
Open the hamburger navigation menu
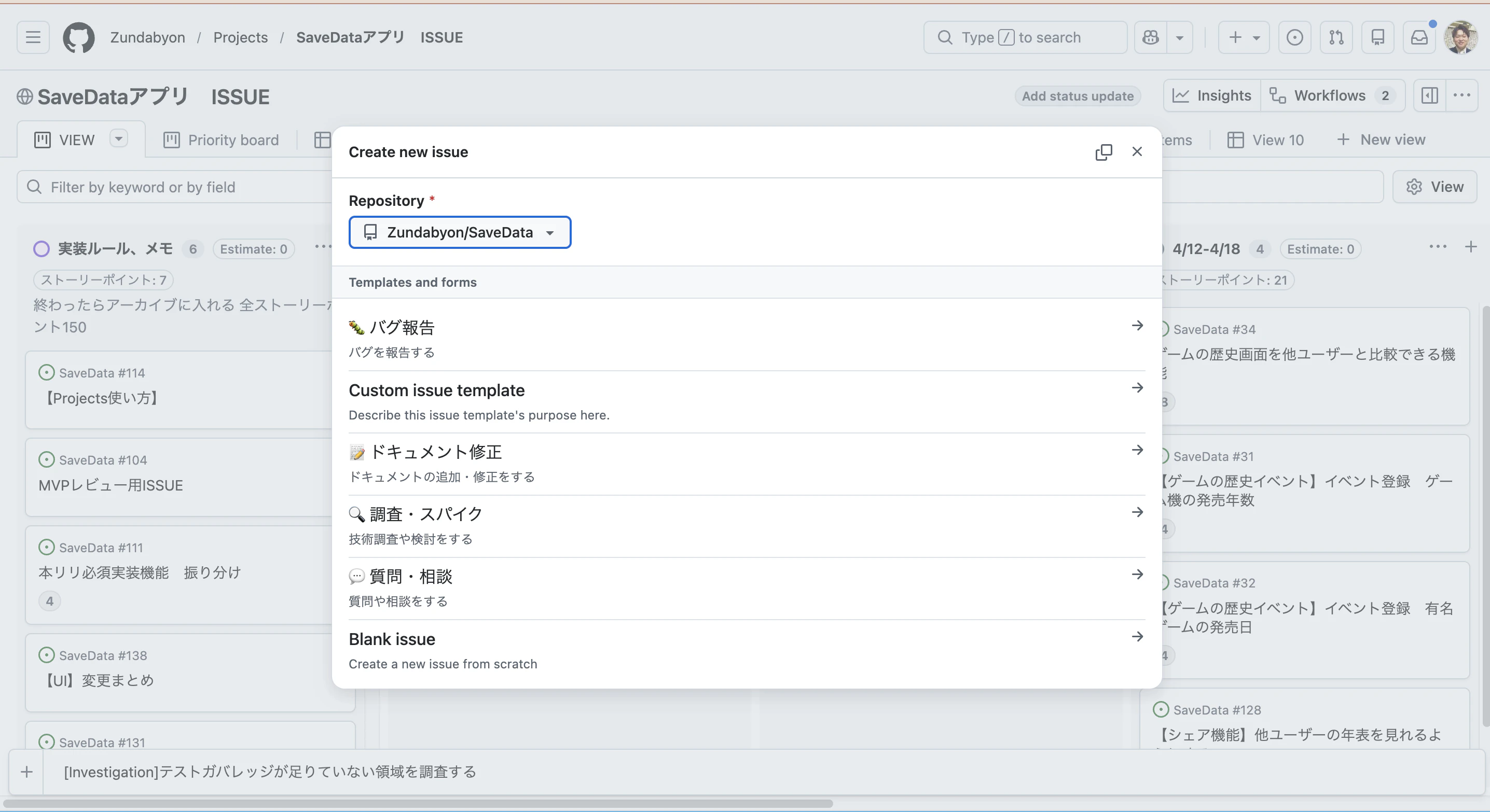(x=33, y=37)
